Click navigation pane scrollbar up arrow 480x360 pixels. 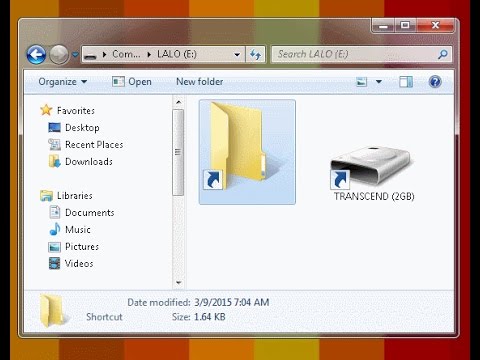point(178,102)
